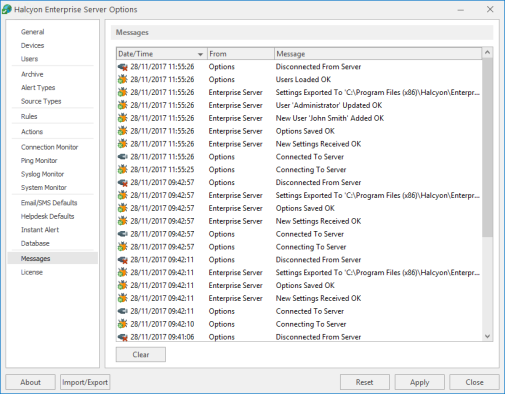Click scrollbar up arrow in messages list
This screenshot has width=505, height=394.
click(x=487, y=53)
